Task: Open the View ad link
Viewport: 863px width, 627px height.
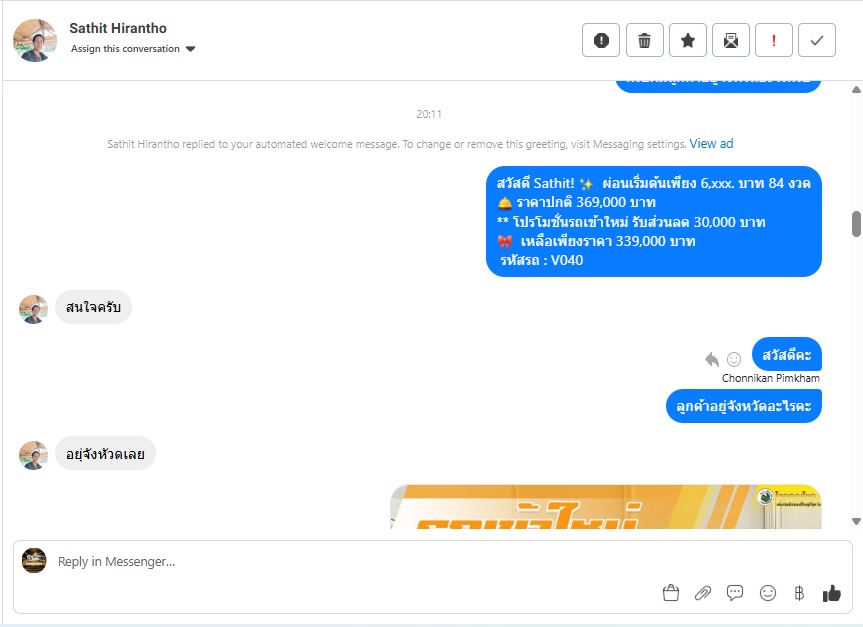Action: (711, 144)
